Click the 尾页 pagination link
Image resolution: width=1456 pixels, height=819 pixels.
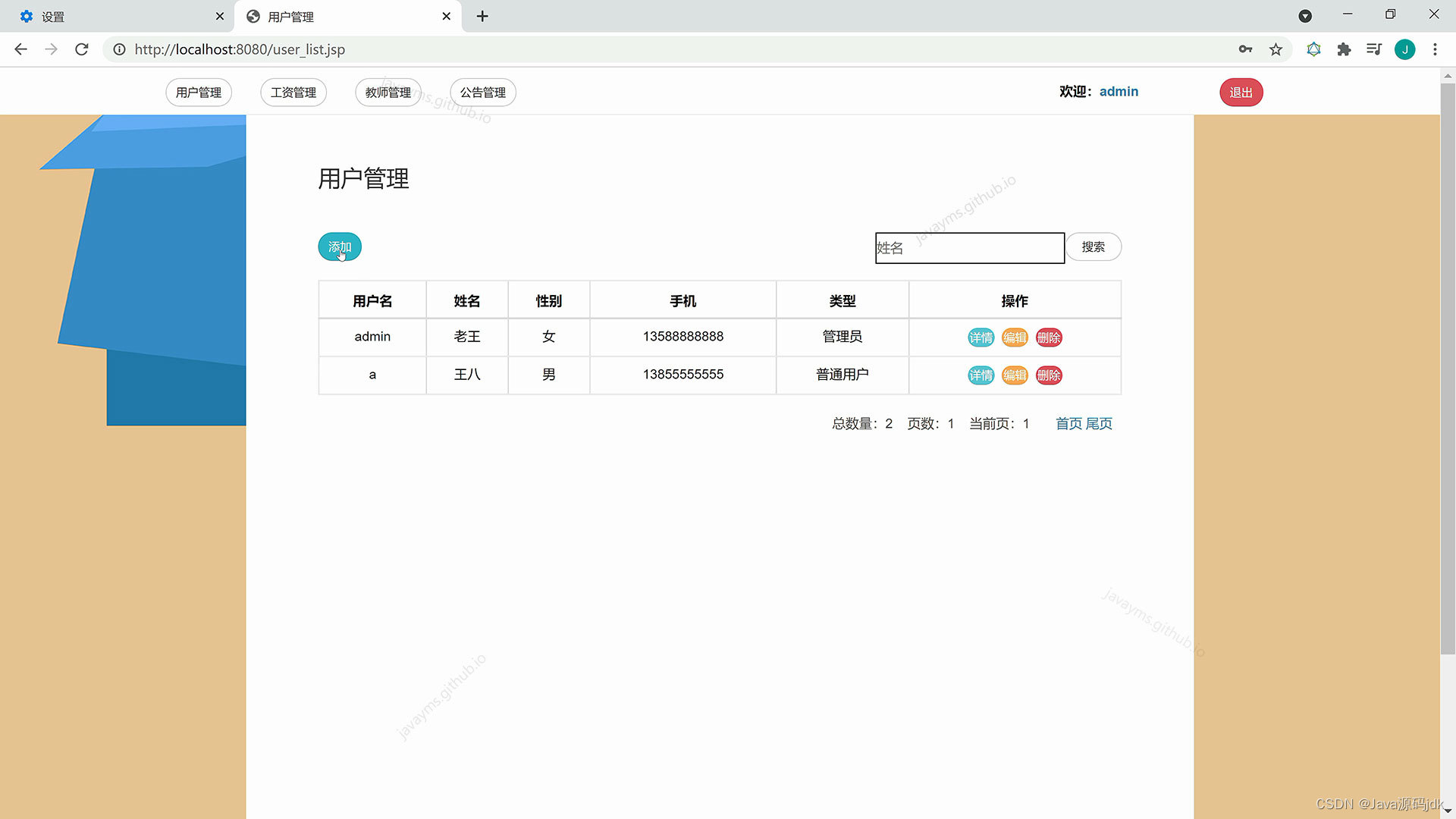pyautogui.click(x=1099, y=424)
